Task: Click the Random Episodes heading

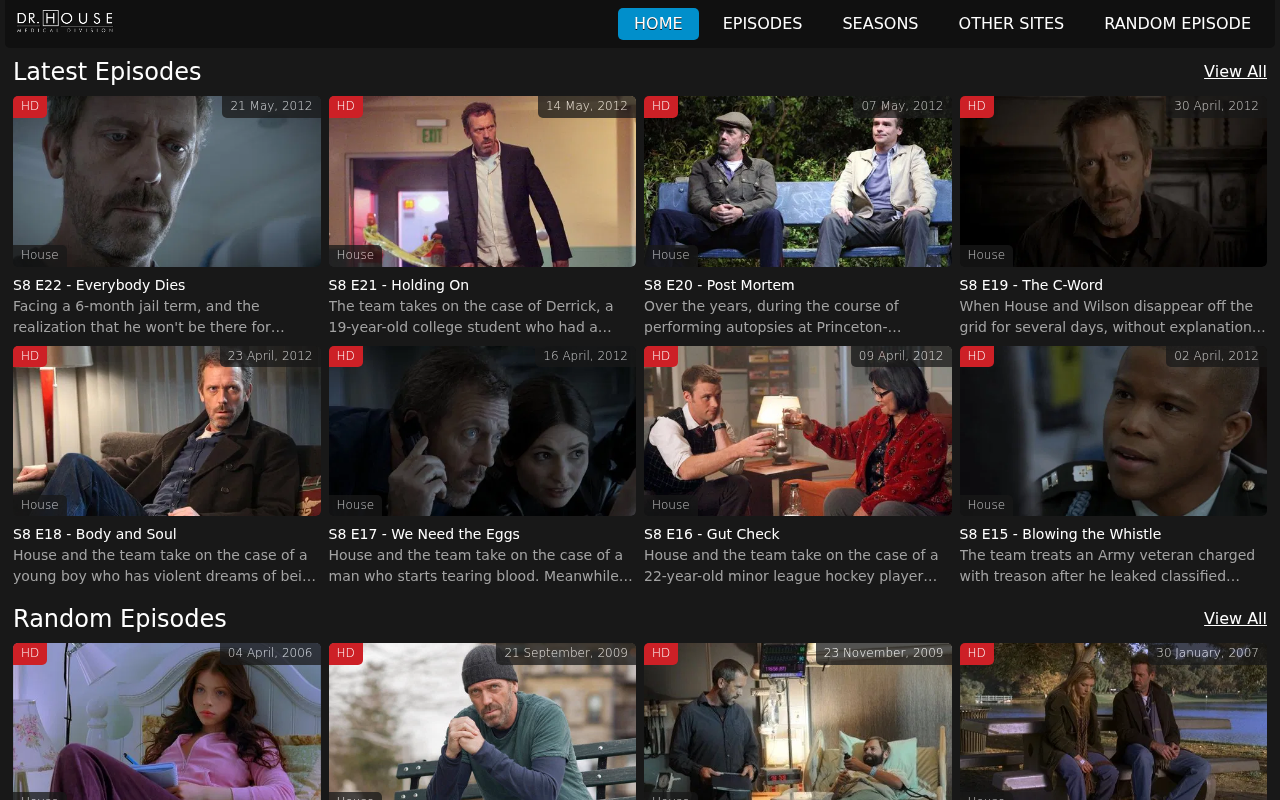Action: [x=120, y=619]
